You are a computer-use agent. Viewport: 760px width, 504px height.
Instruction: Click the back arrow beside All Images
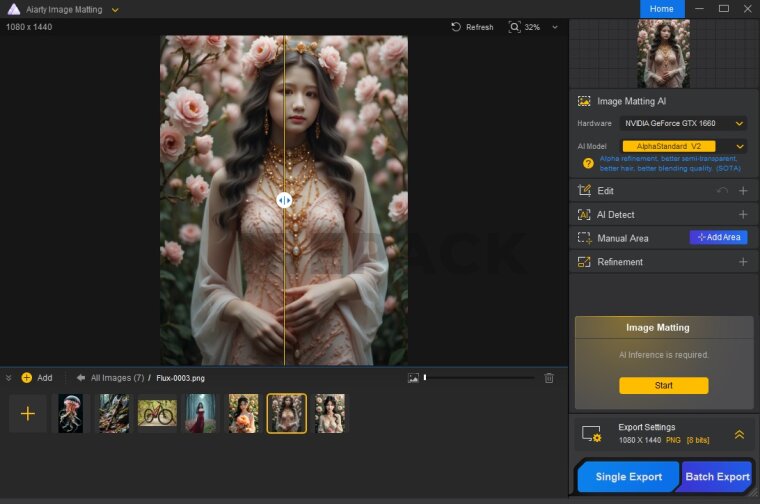(80, 378)
